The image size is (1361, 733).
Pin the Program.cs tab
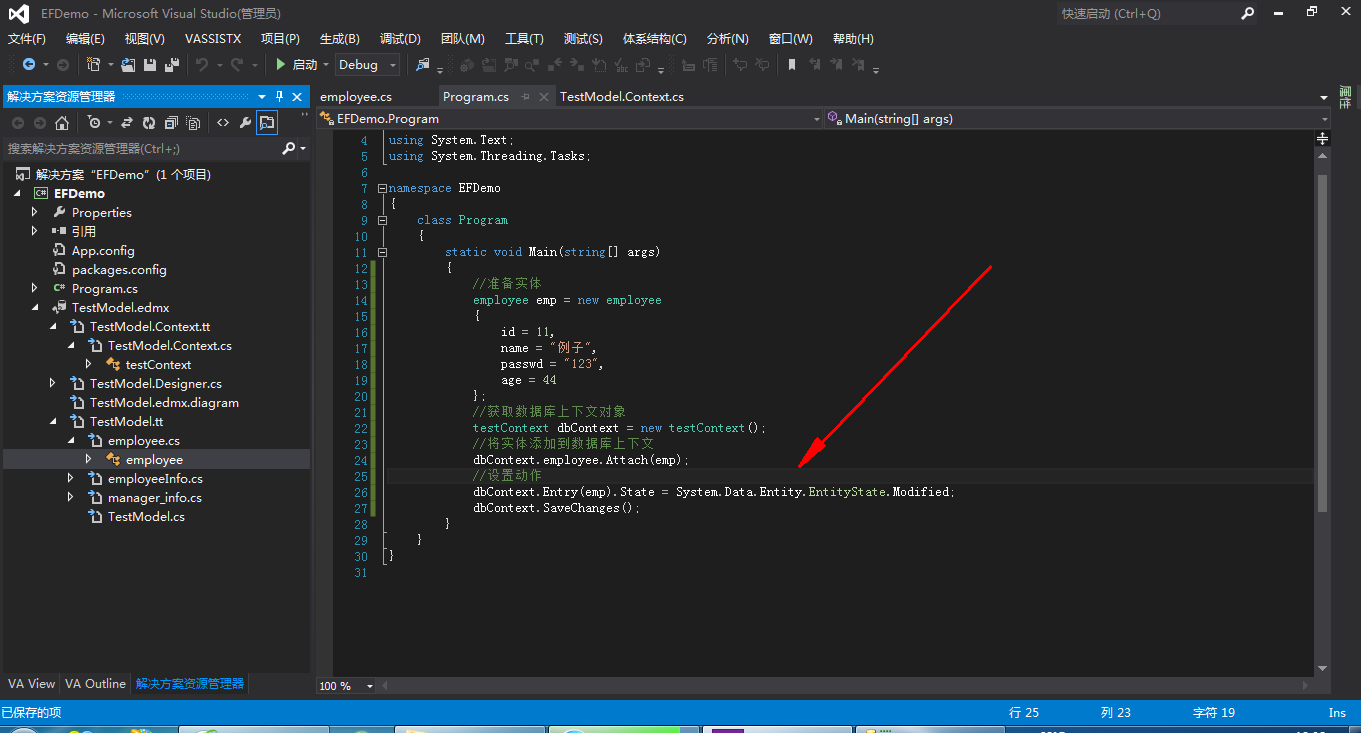526,97
